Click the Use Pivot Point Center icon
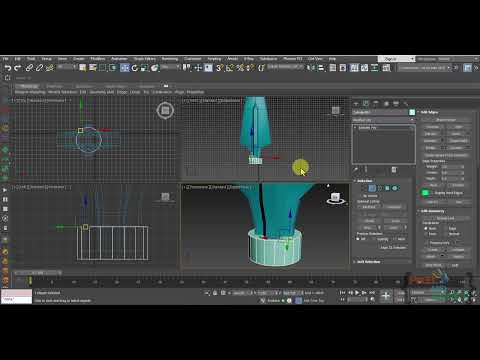 click(x=187, y=68)
